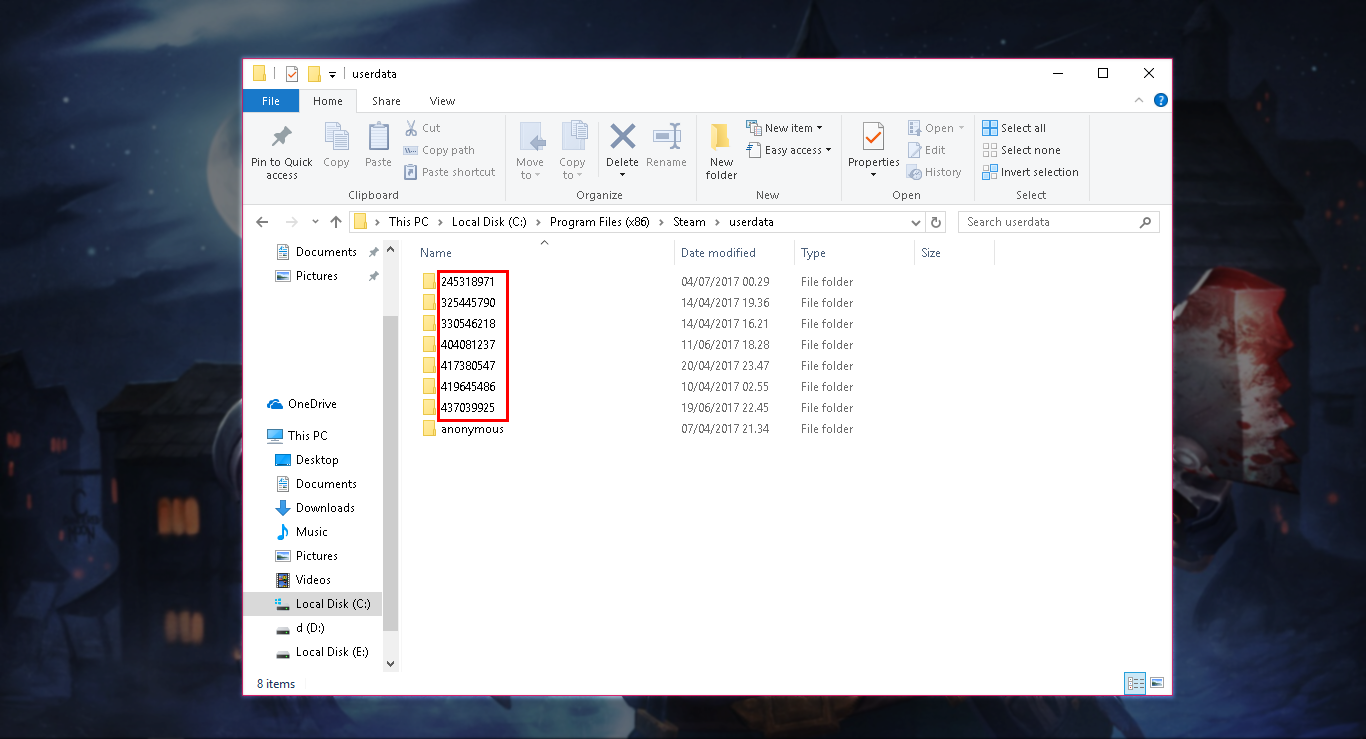Expand the New item dropdown

(x=787, y=127)
